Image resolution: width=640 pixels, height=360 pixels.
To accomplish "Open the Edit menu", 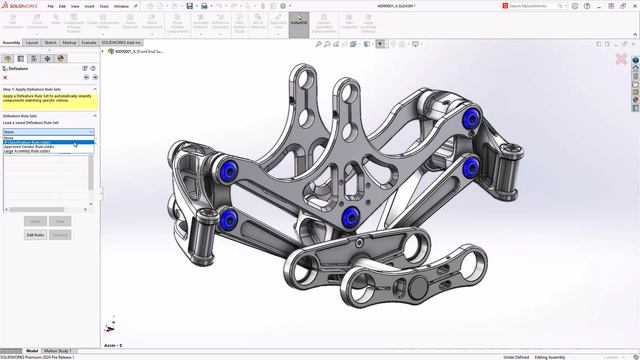I will pos(62,6).
